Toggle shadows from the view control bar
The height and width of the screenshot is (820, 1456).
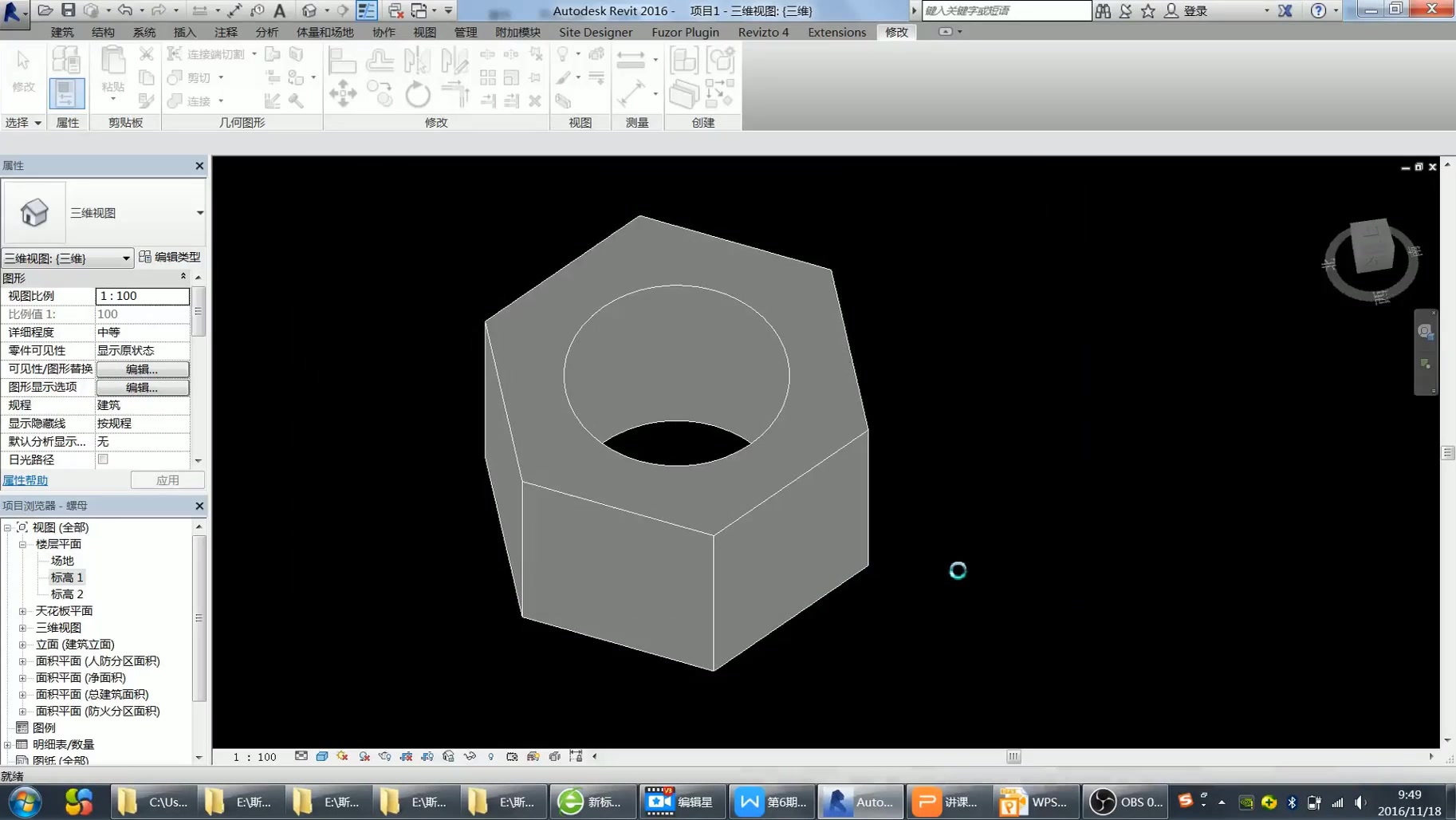click(x=364, y=756)
